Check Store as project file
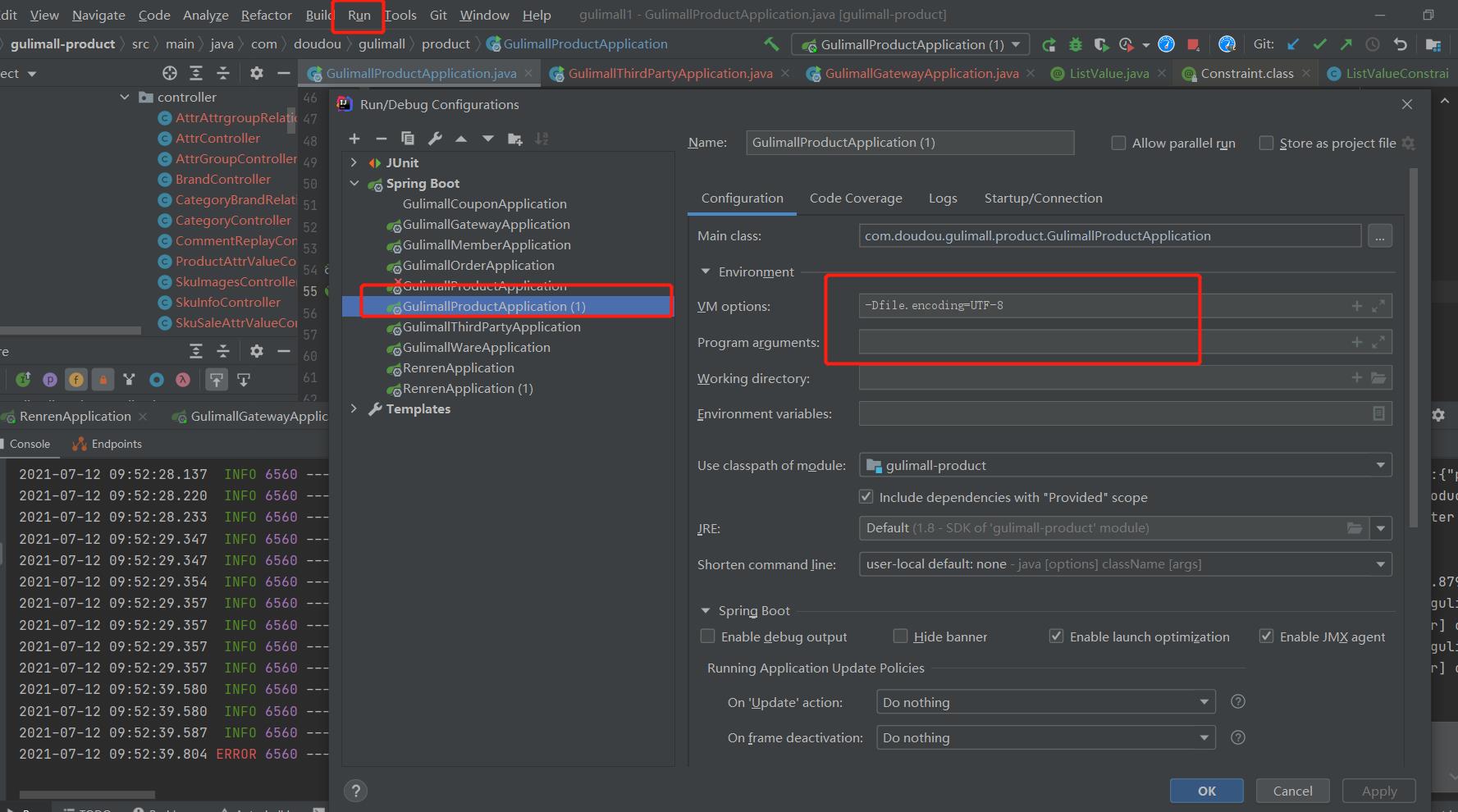 (1266, 143)
